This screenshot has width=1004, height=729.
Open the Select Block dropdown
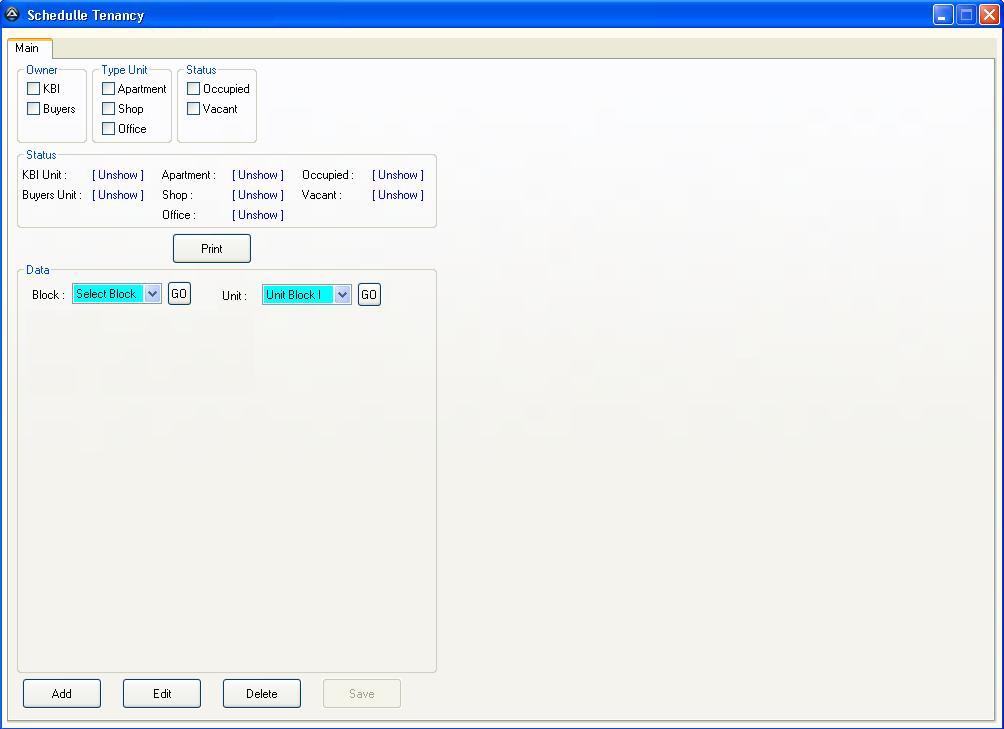click(x=152, y=294)
